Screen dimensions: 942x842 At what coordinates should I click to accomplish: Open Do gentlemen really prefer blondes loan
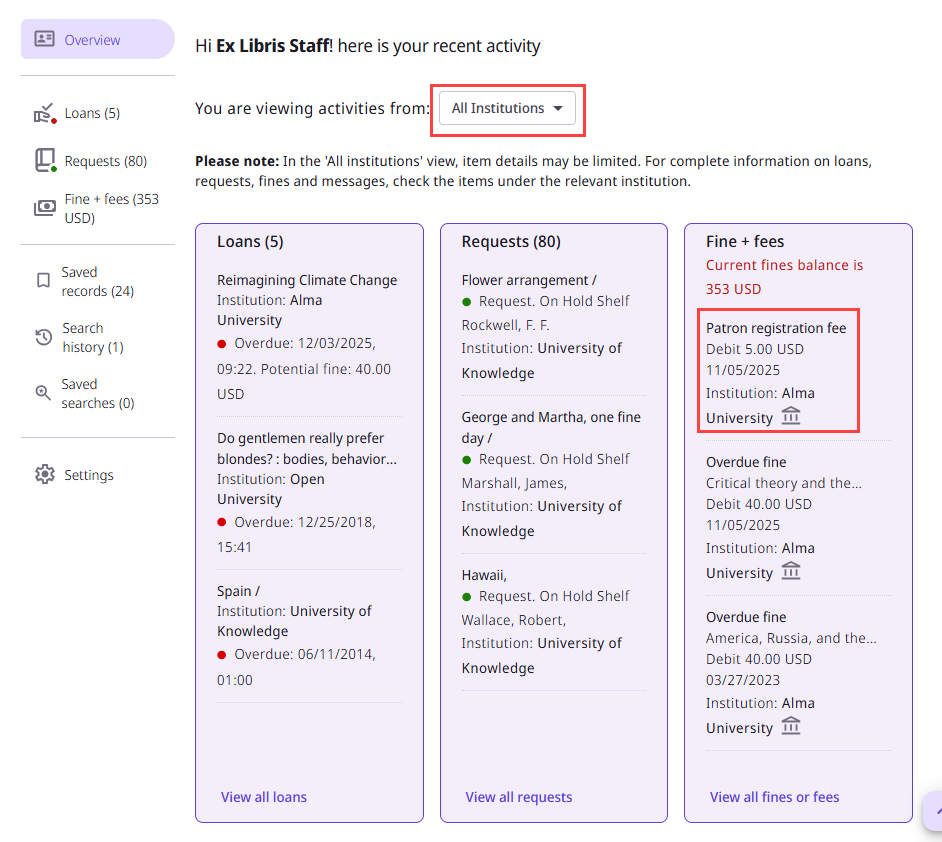[x=307, y=449]
